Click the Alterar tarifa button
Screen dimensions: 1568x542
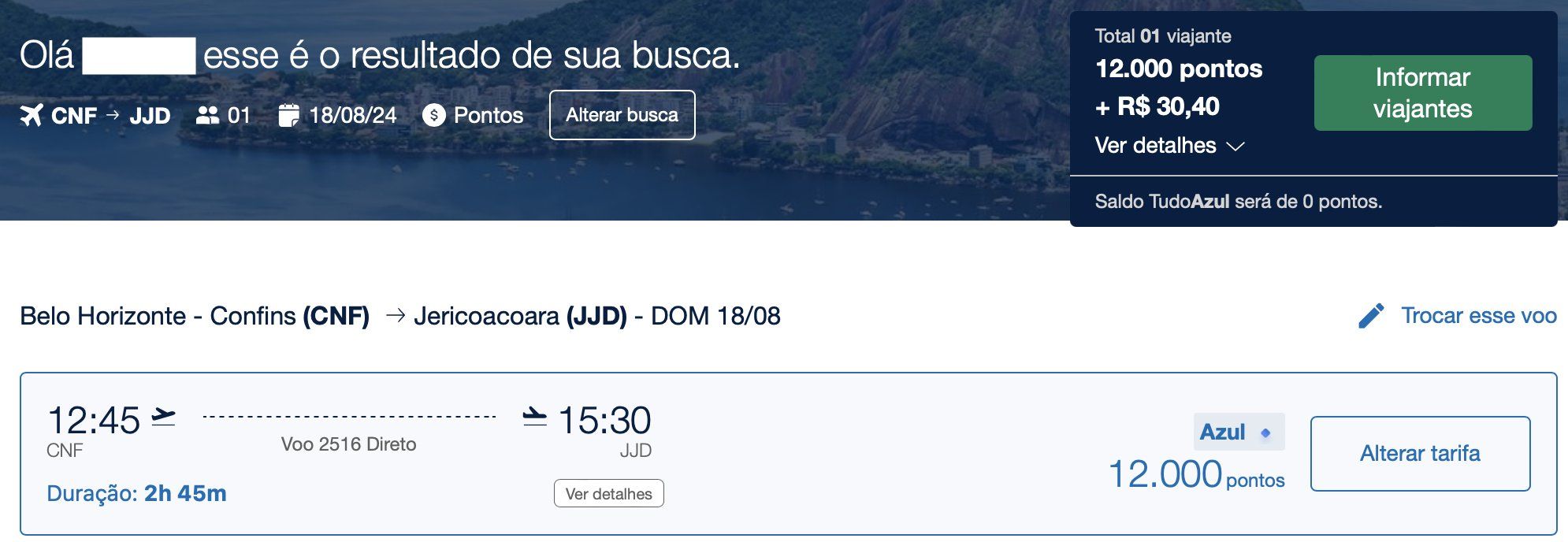1421,454
